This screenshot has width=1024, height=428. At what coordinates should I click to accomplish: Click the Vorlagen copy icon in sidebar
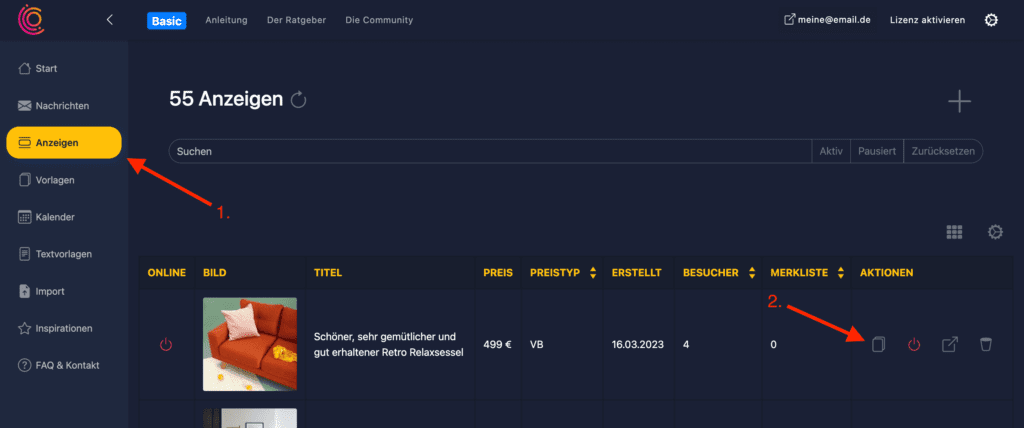tap(25, 180)
